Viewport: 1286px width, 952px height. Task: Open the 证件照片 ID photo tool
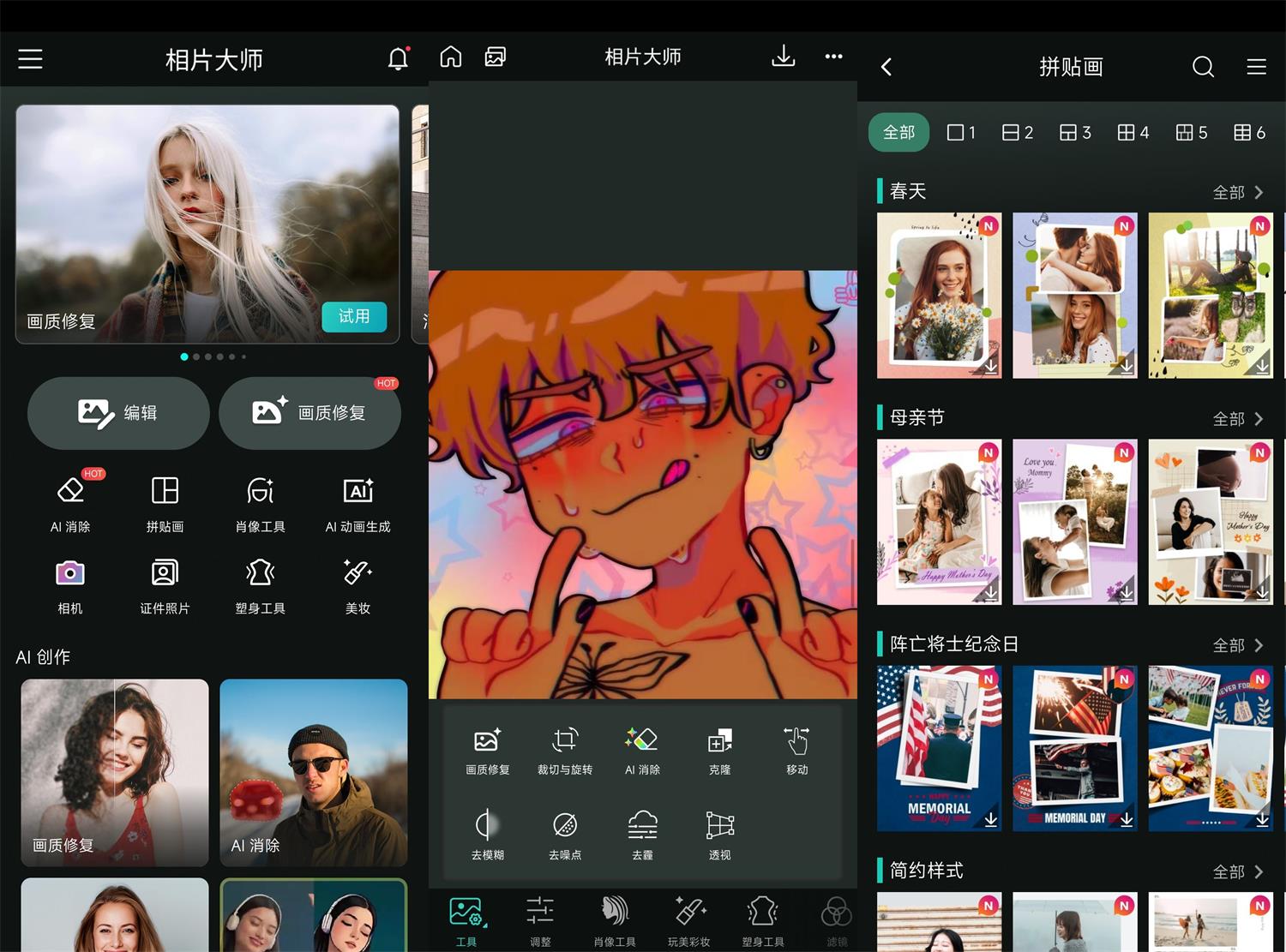(x=164, y=585)
